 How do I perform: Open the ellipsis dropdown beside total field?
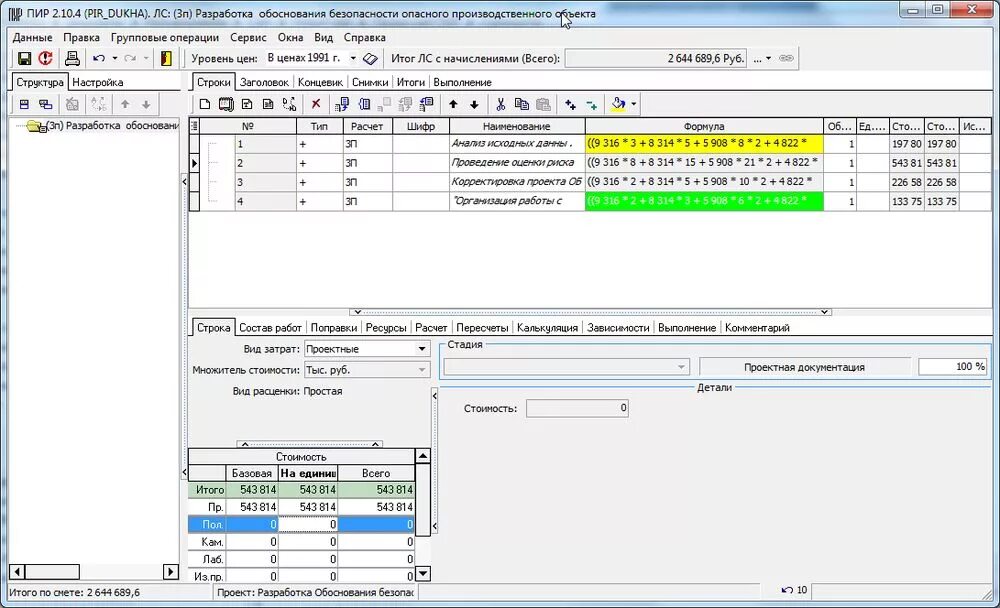coord(762,58)
